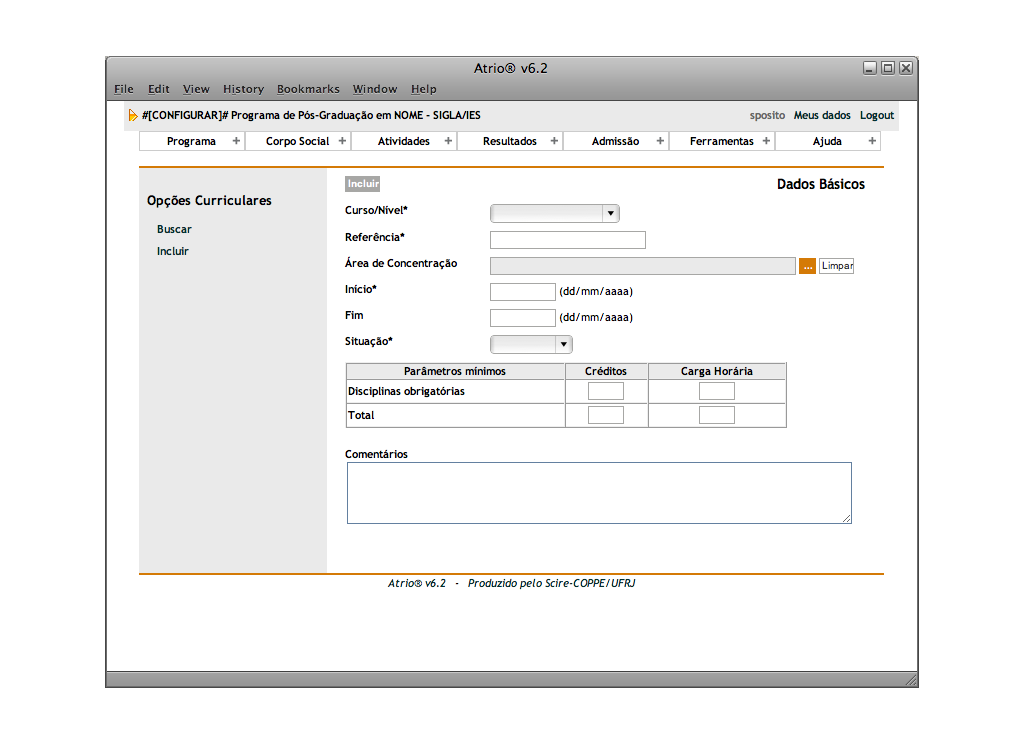Click the Referência text field

(567, 240)
